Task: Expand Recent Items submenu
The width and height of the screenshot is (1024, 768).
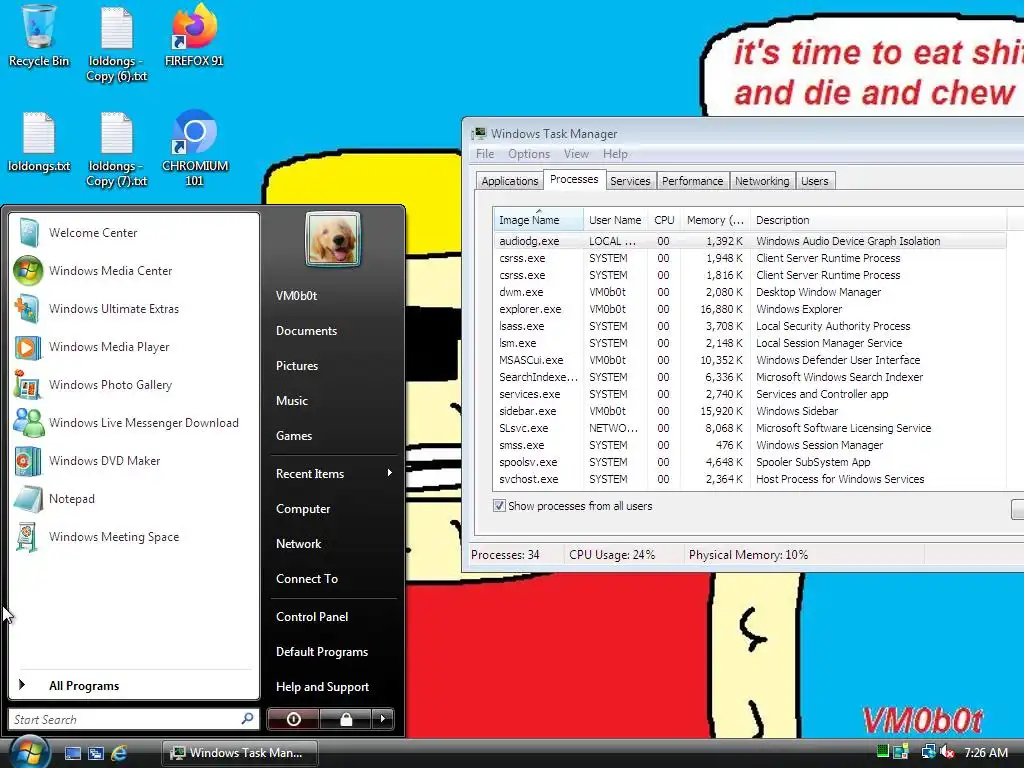Action: (333, 473)
